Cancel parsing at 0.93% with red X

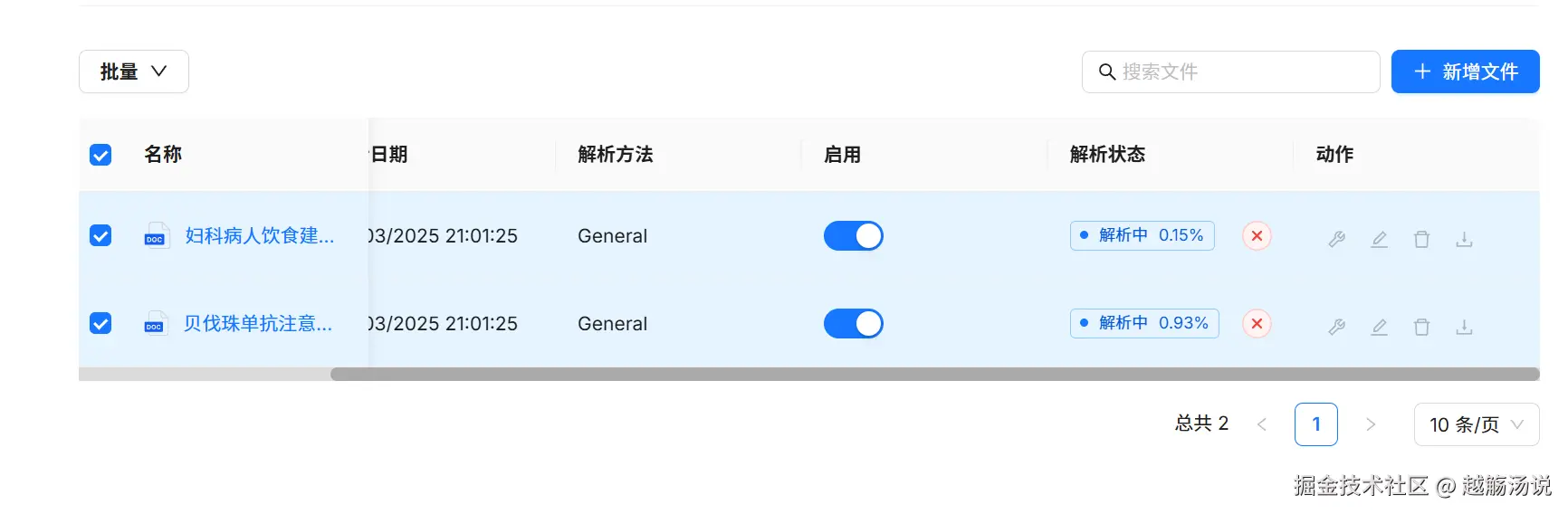coord(1257,323)
